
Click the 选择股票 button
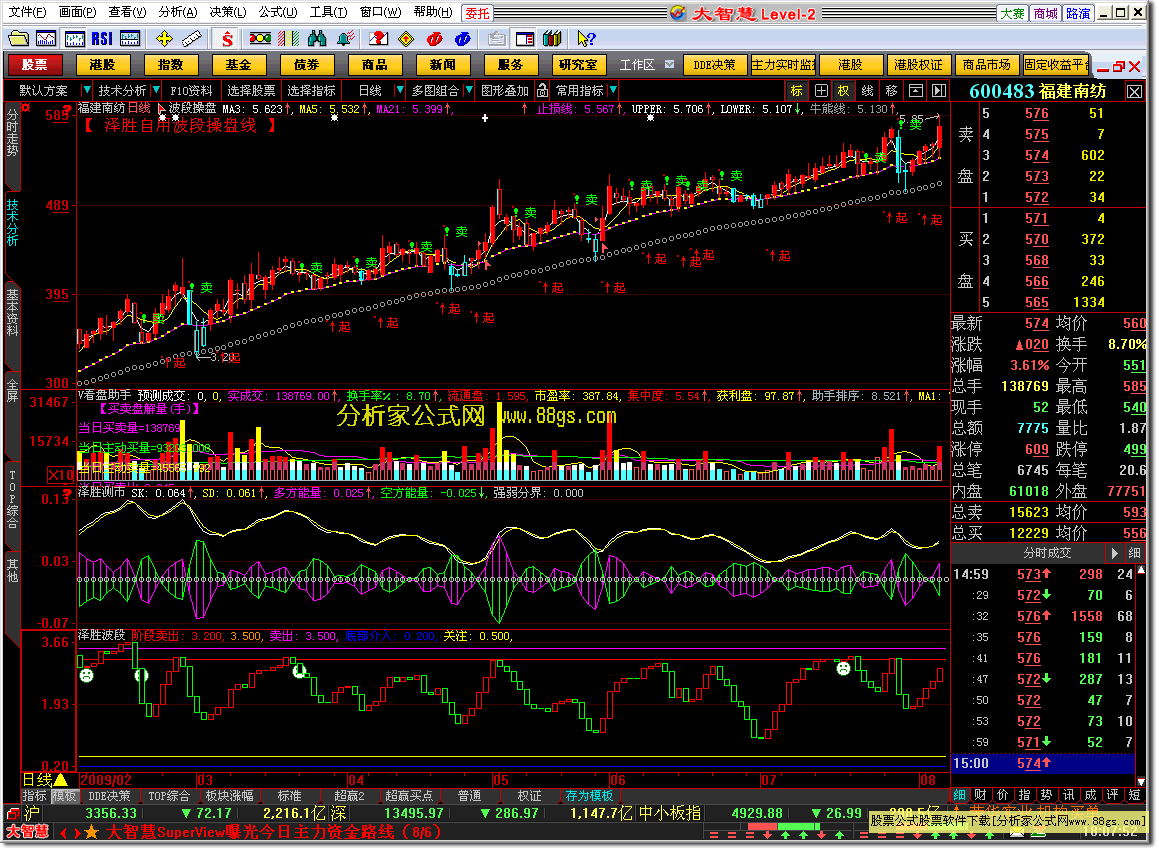coord(251,90)
